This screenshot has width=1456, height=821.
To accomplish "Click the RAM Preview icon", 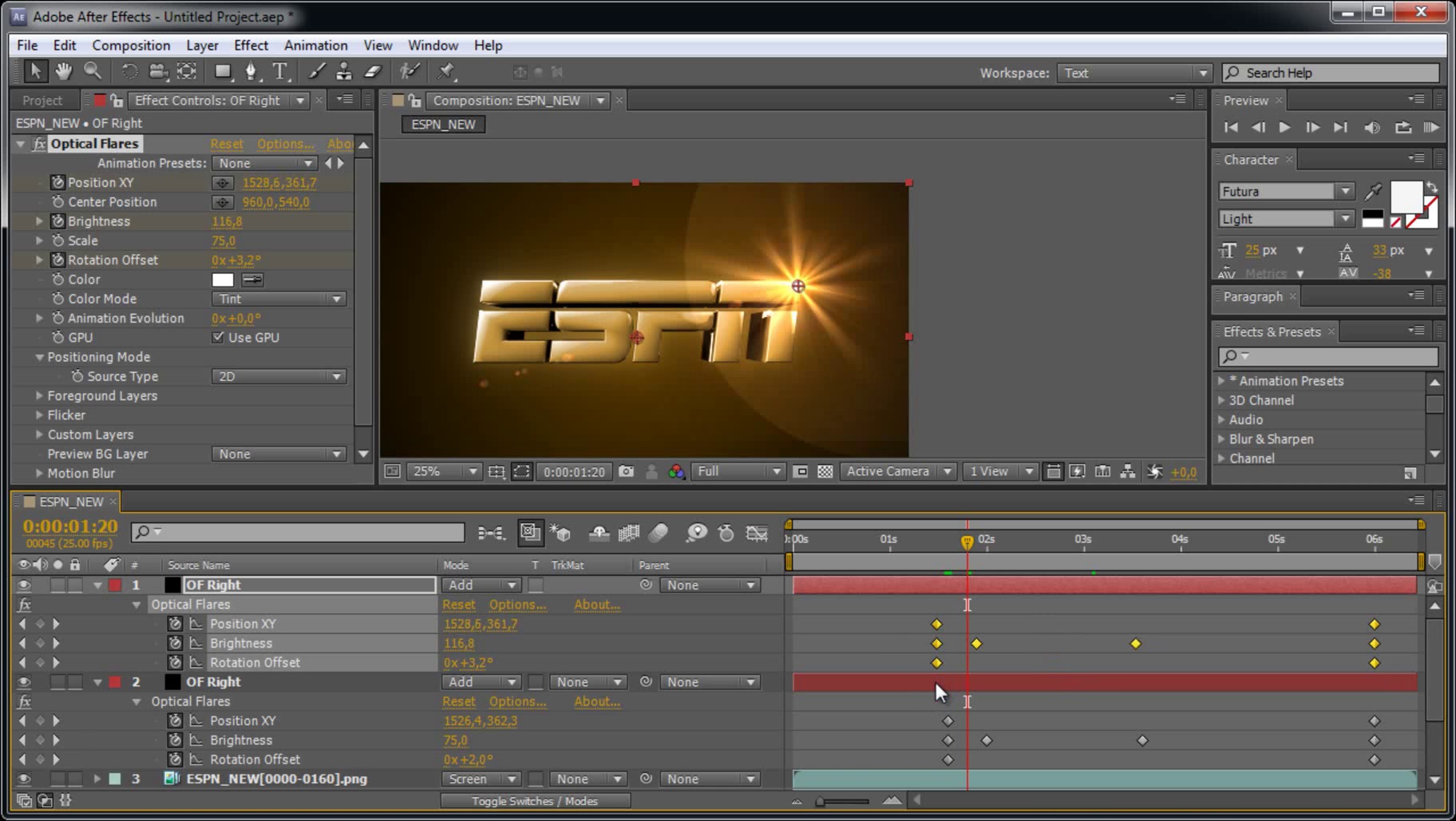I will 1430,127.
